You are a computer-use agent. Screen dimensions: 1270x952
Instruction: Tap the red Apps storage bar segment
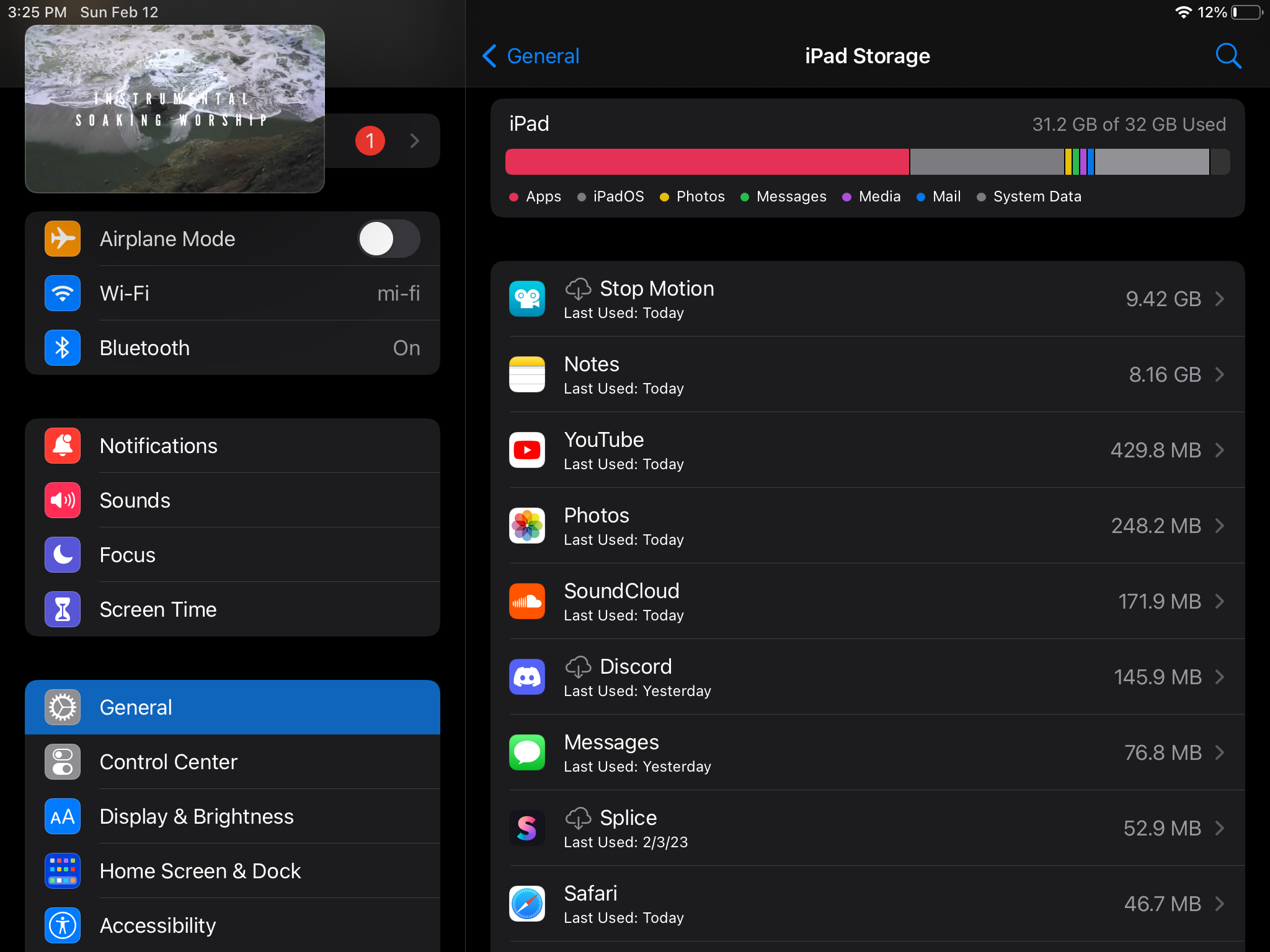[707, 162]
